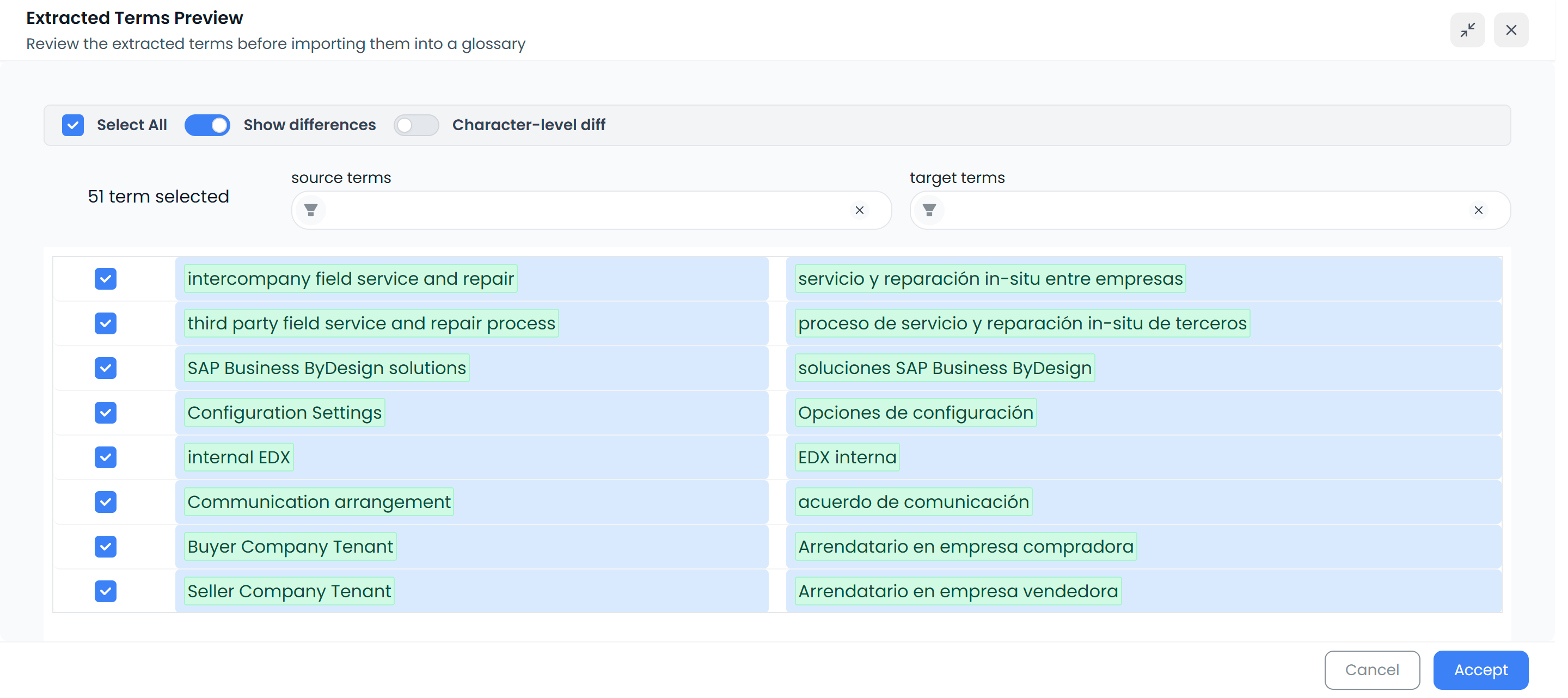
Task: Clear the target terms filter input
Action: click(x=1479, y=210)
